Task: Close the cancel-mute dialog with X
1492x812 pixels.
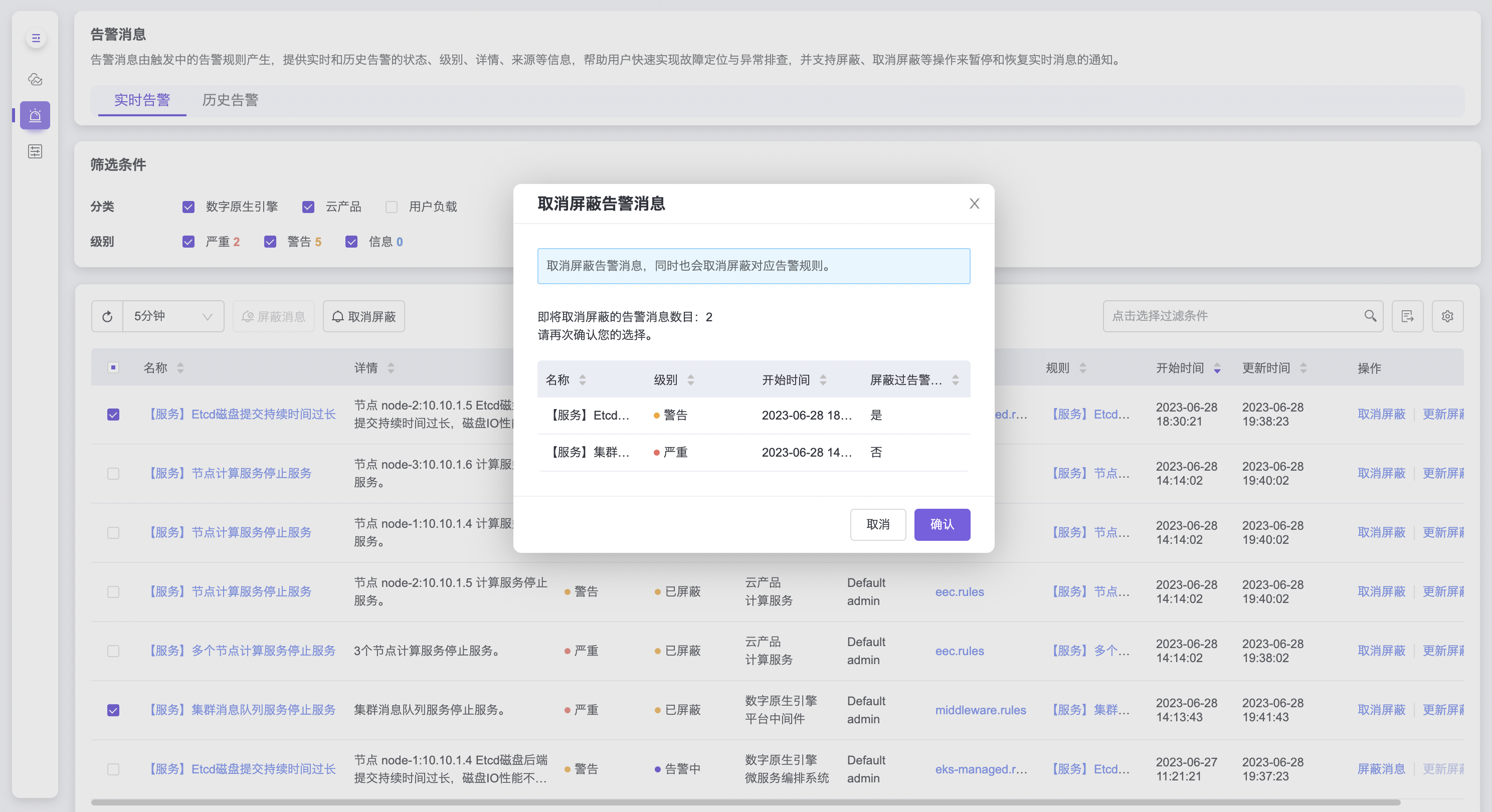Action: 974,204
